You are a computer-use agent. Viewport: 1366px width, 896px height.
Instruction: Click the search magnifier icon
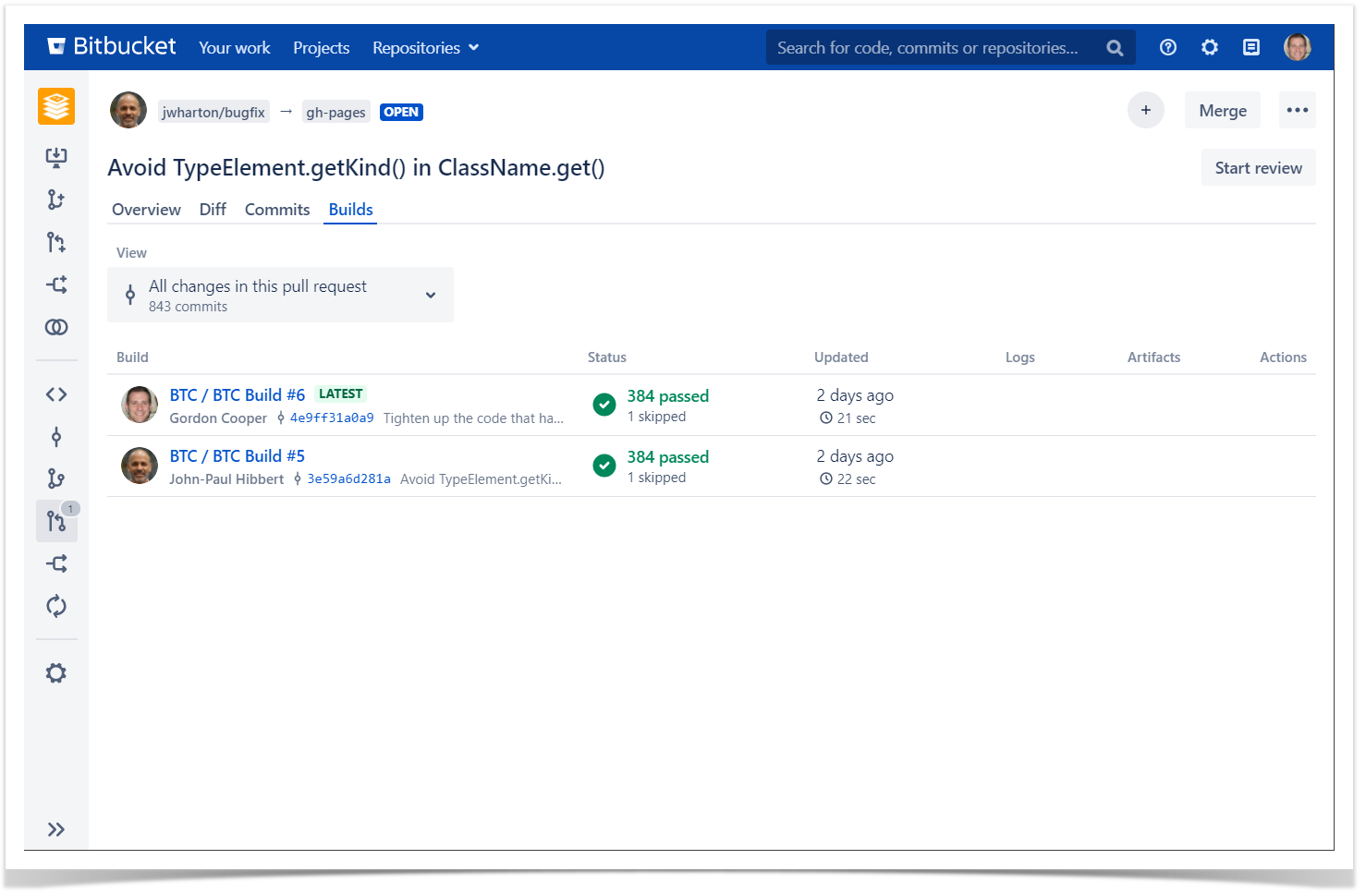click(x=1115, y=48)
